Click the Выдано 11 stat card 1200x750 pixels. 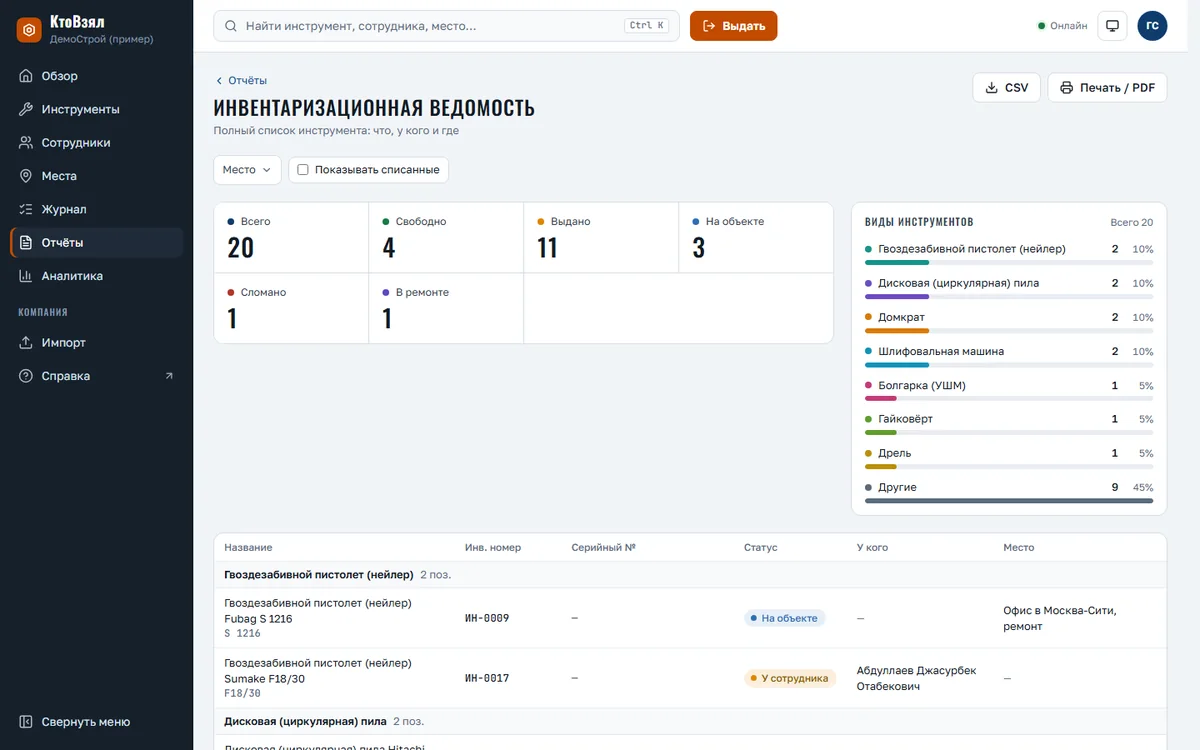pos(601,238)
